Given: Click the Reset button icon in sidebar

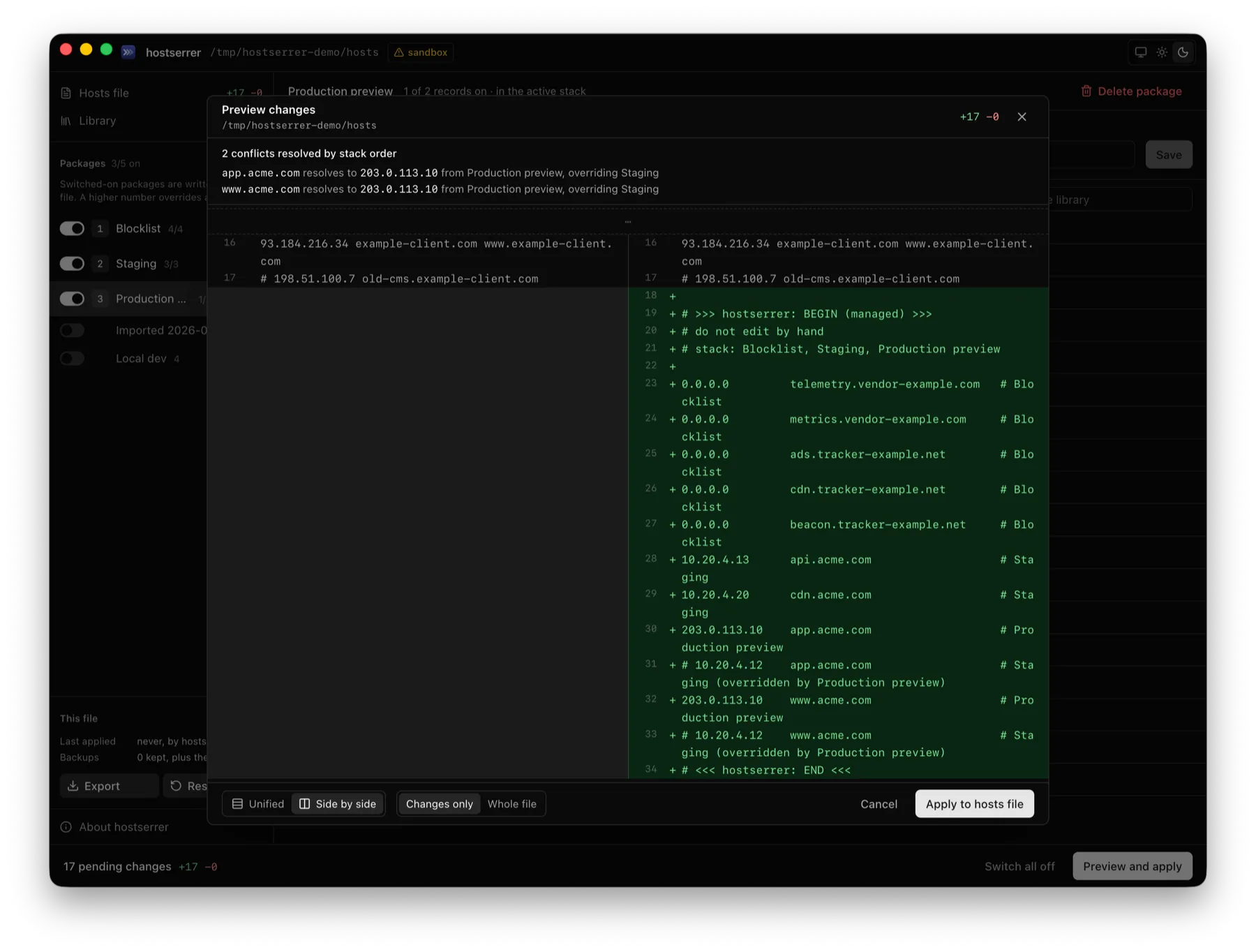Looking at the screenshot, I should point(176,786).
